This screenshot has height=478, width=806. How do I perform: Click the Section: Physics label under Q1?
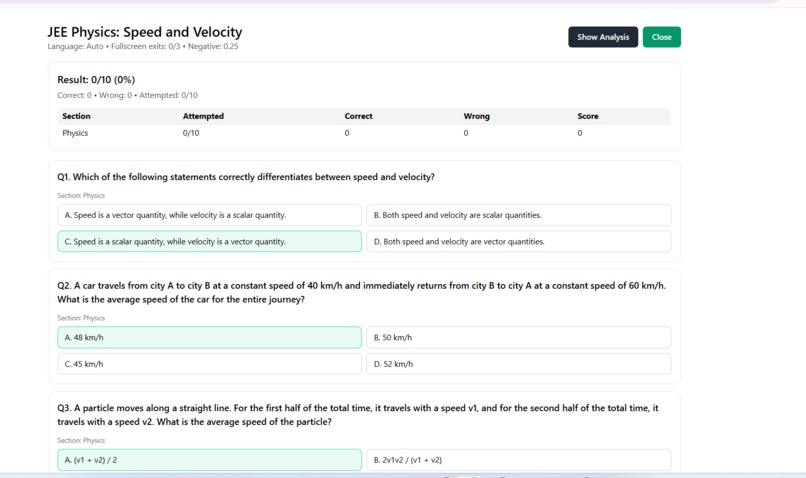click(81, 195)
